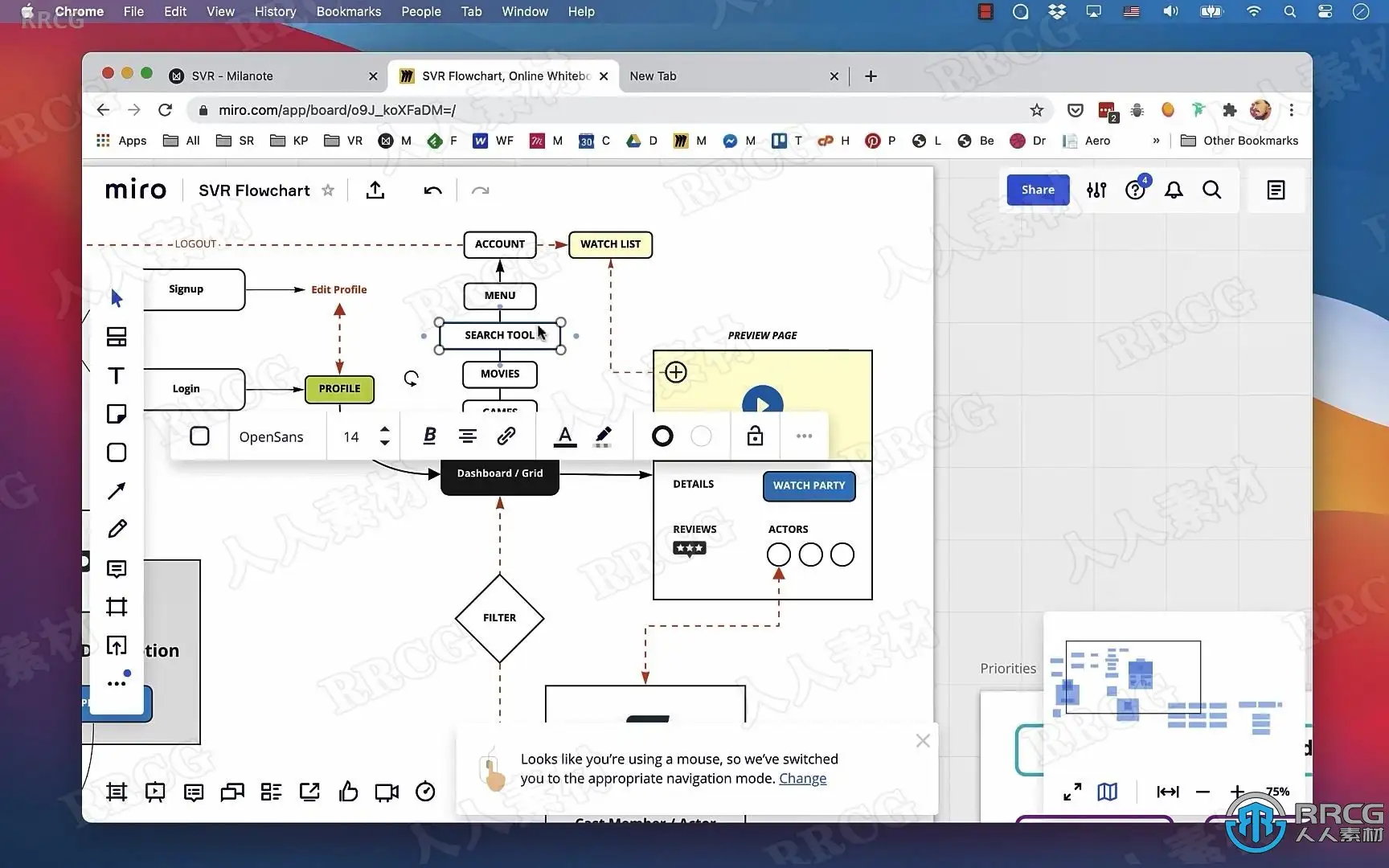Switch to the New Tab browser tab

pos(733,76)
